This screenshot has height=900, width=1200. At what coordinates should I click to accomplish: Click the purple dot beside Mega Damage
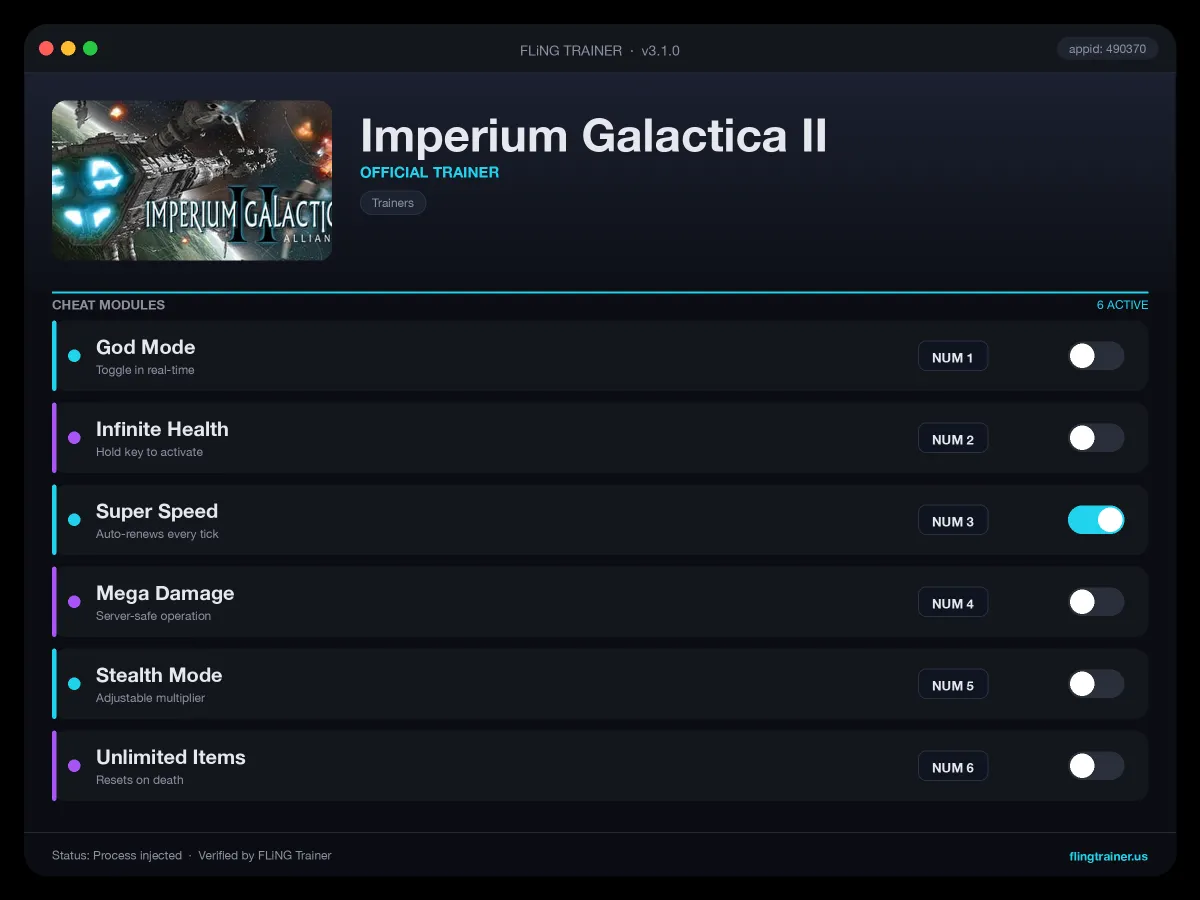point(74,602)
